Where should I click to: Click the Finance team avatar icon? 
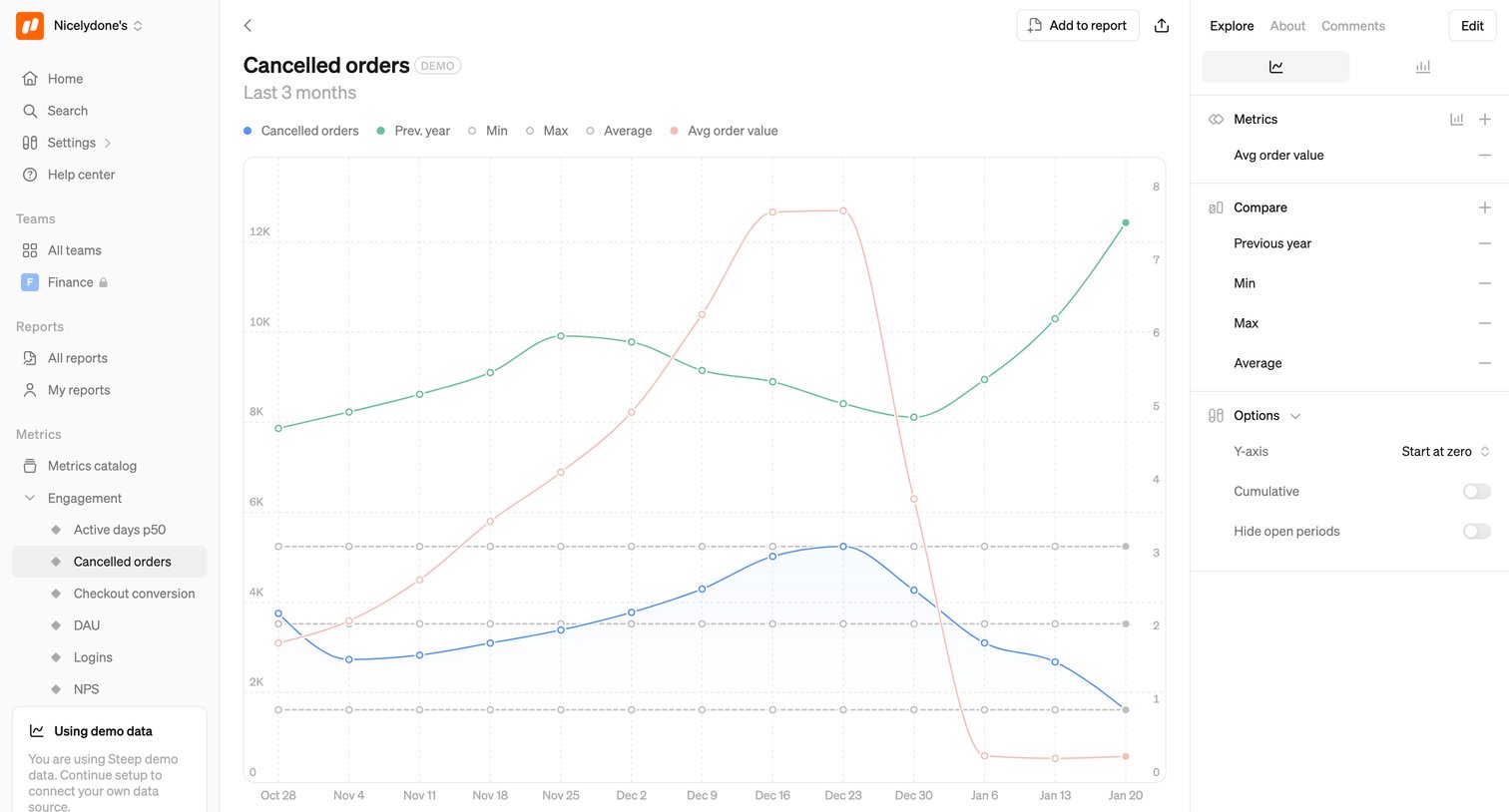click(x=30, y=282)
